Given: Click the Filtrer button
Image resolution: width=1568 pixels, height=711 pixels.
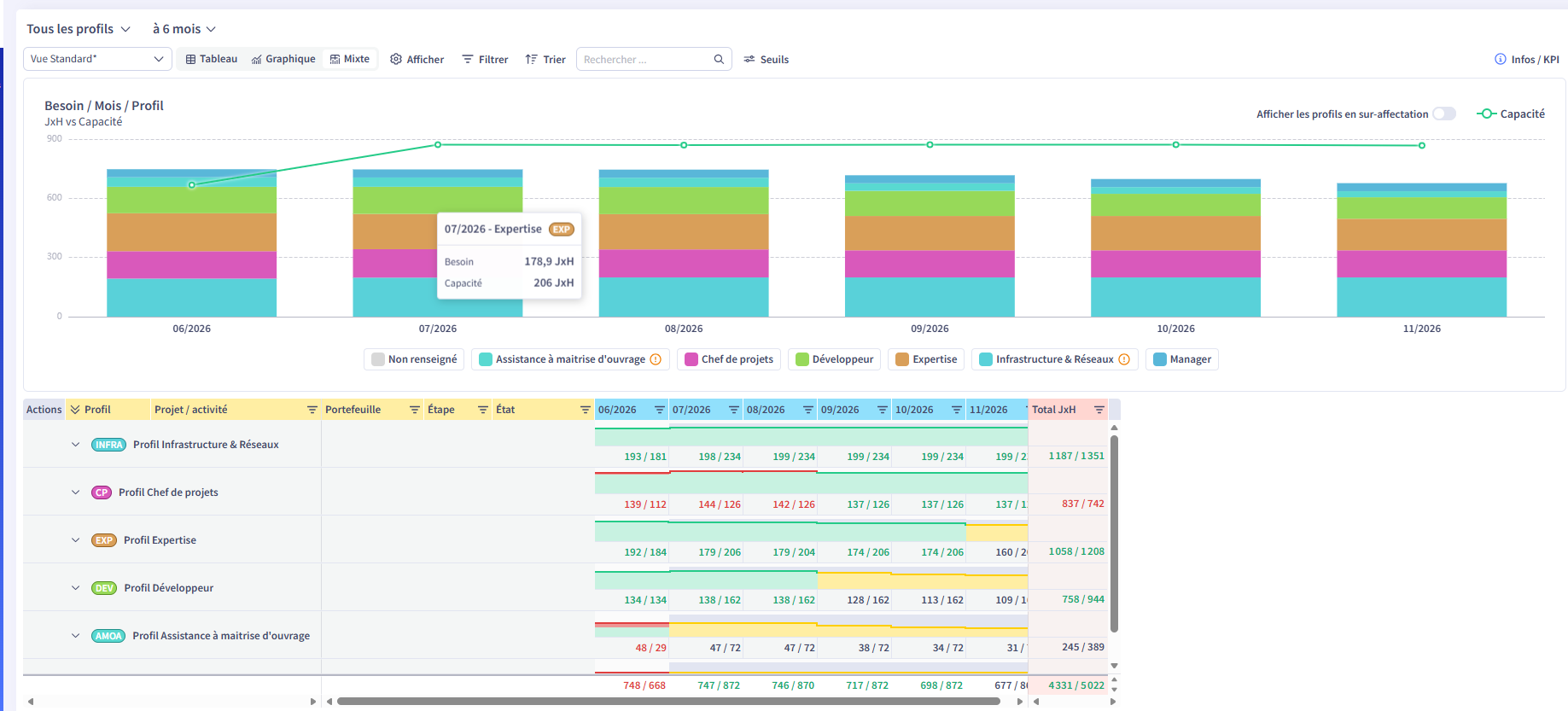Looking at the screenshot, I should point(485,59).
